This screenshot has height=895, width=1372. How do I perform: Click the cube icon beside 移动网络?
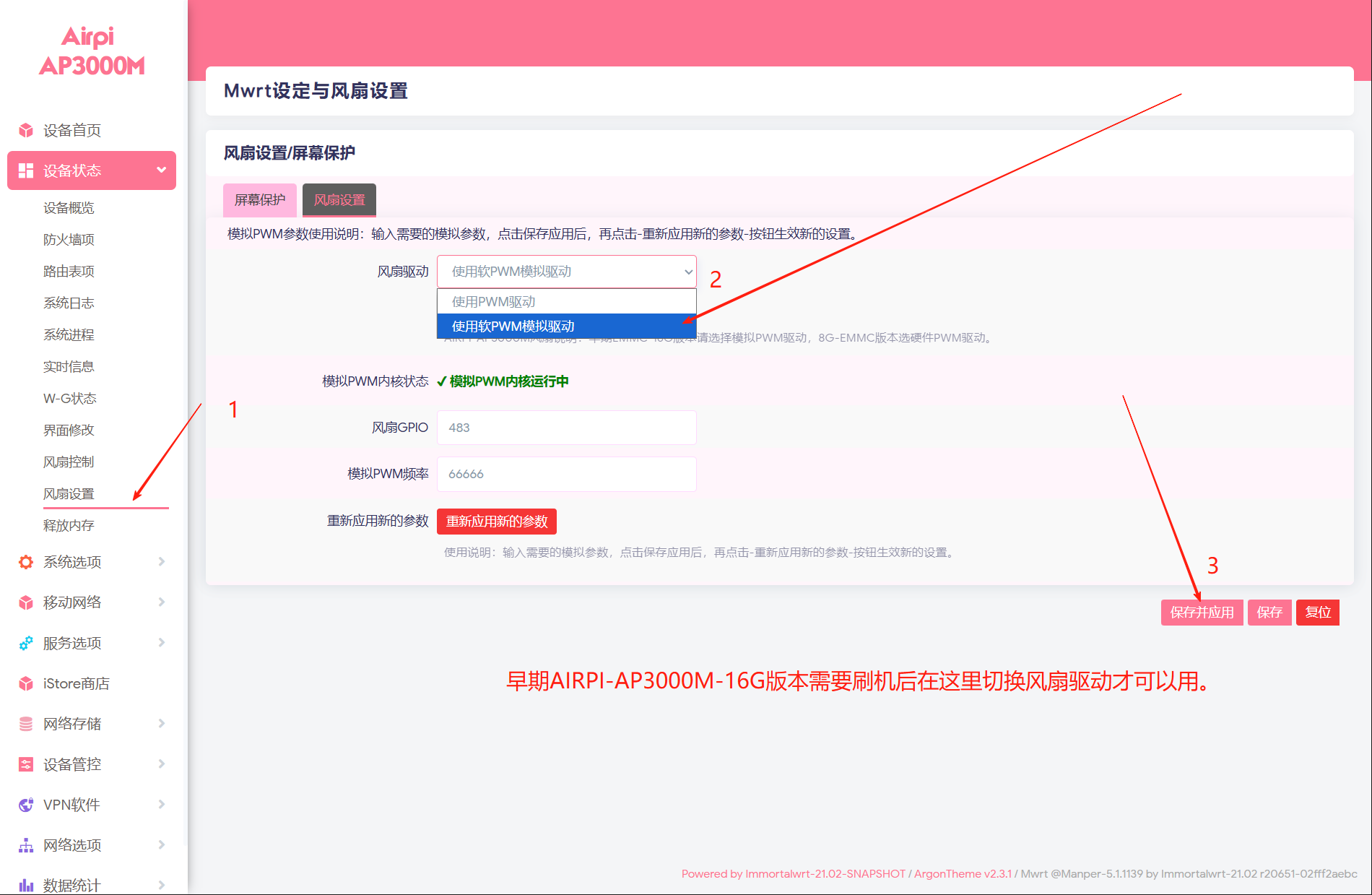26,602
